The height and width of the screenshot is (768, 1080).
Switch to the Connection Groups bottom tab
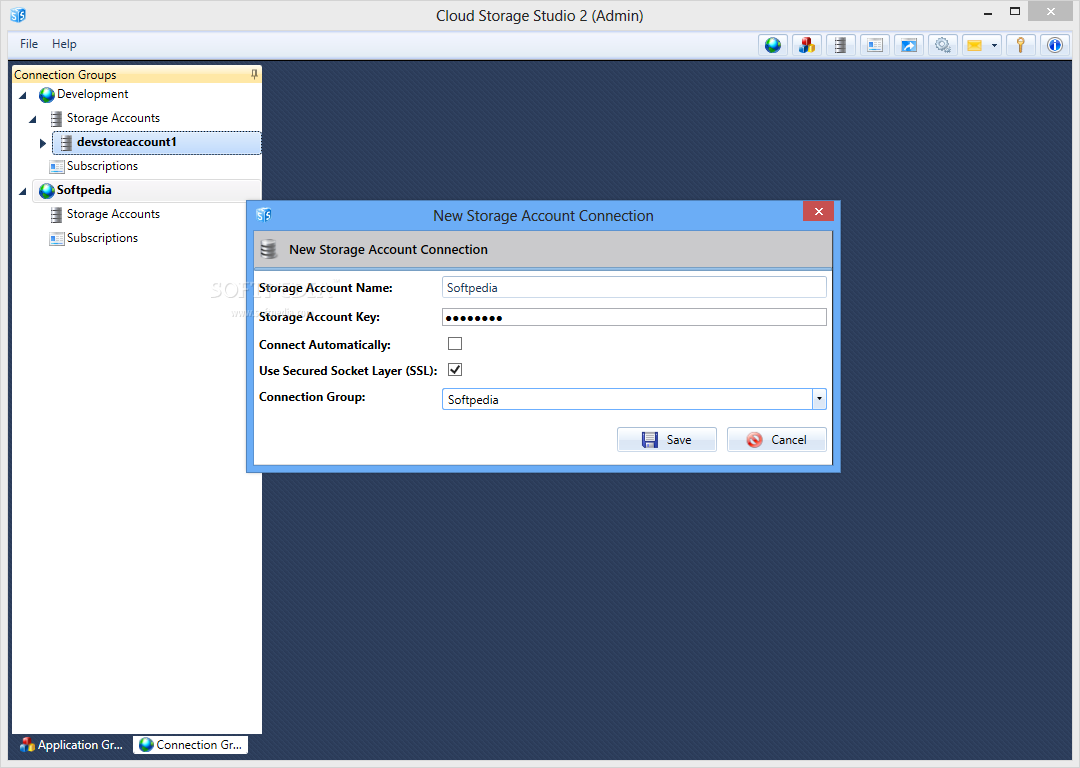click(190, 745)
